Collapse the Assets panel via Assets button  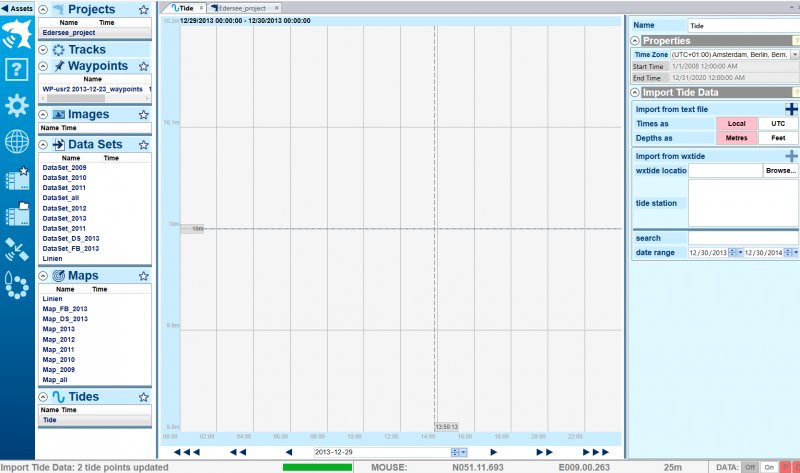click(17, 7)
